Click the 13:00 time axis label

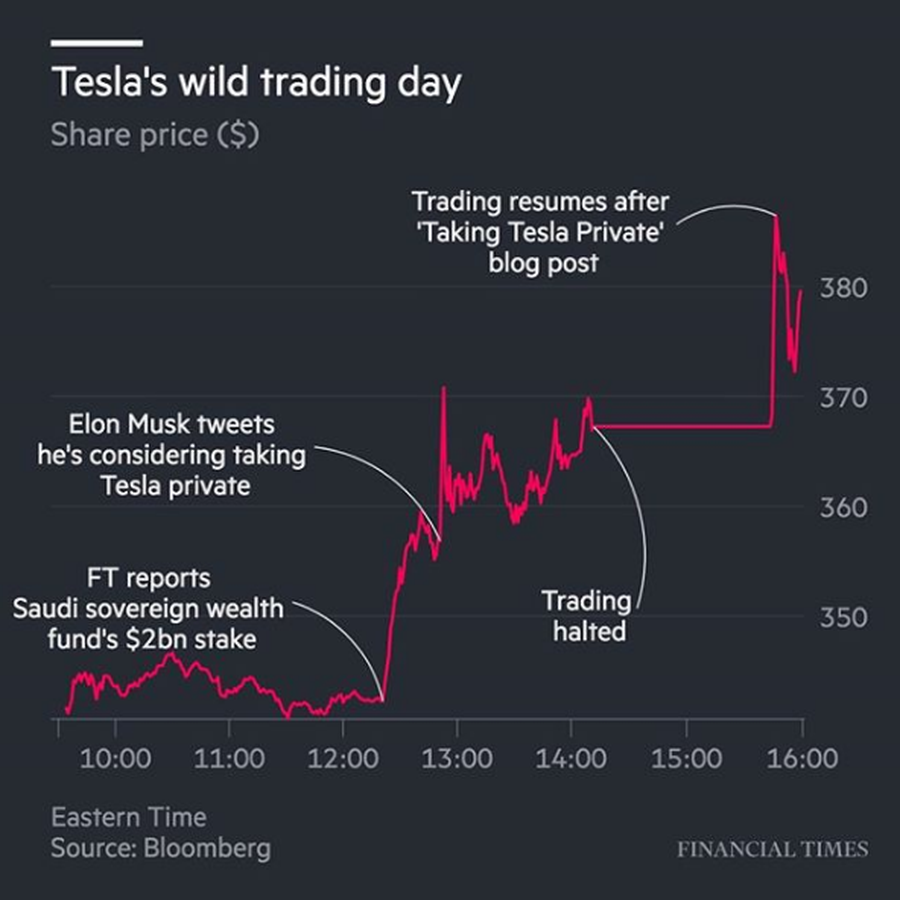pyautogui.click(x=457, y=758)
